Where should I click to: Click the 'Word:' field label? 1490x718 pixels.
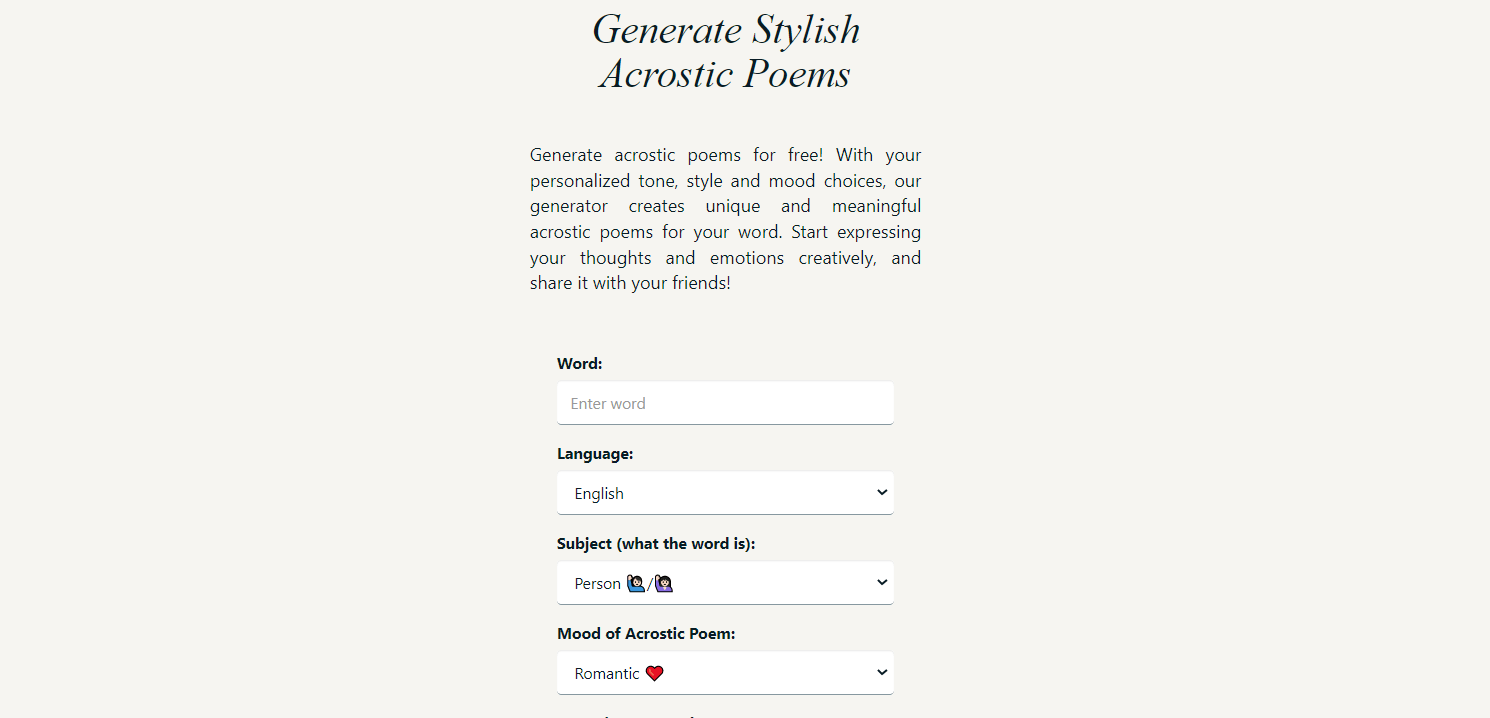[x=580, y=364]
